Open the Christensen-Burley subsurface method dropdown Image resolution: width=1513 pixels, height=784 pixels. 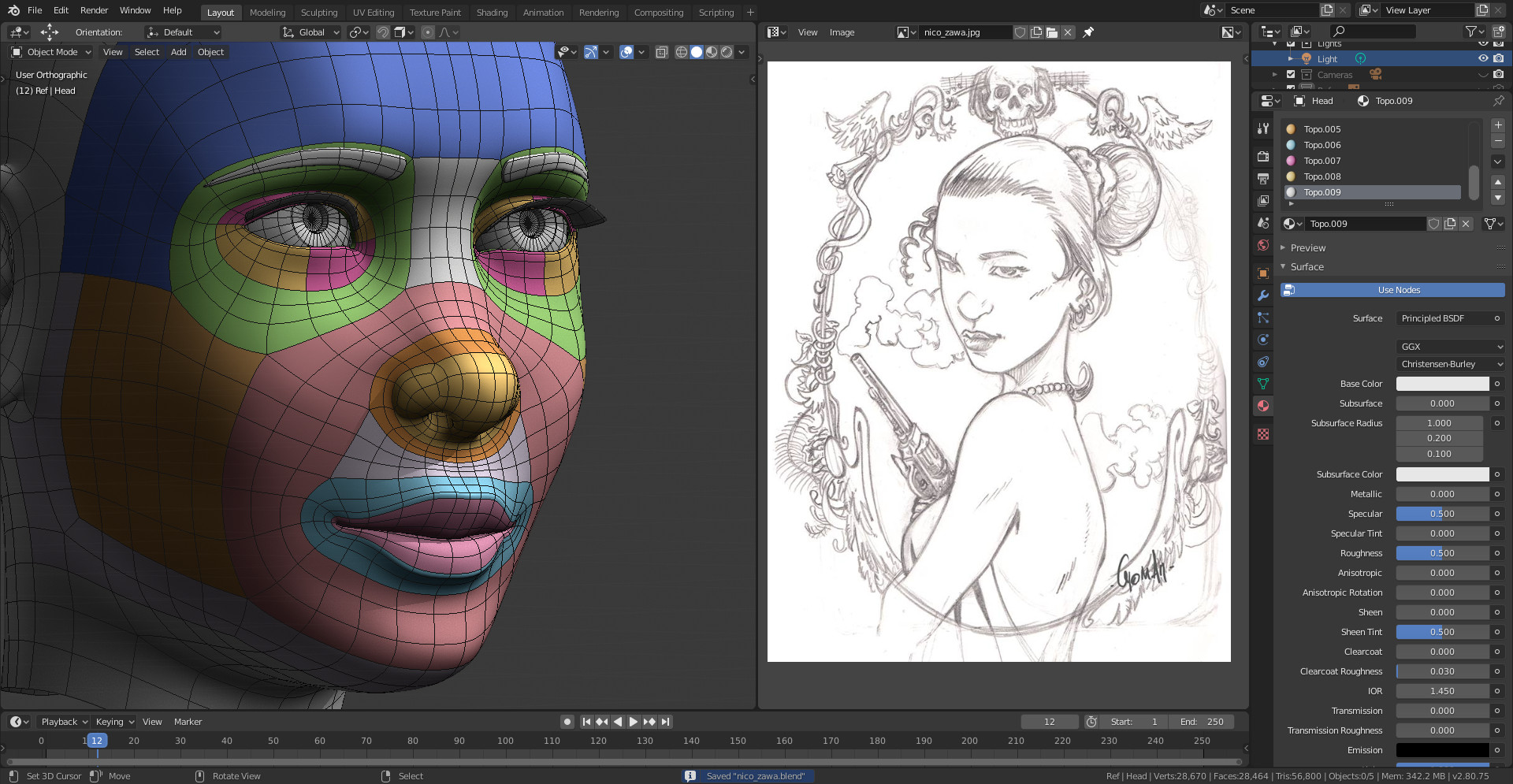(x=1451, y=364)
